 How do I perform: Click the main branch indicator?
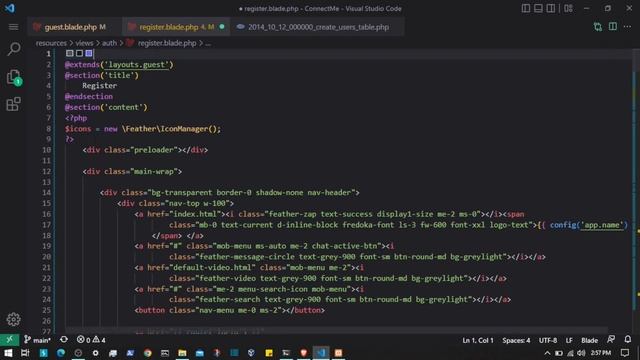click(x=37, y=340)
